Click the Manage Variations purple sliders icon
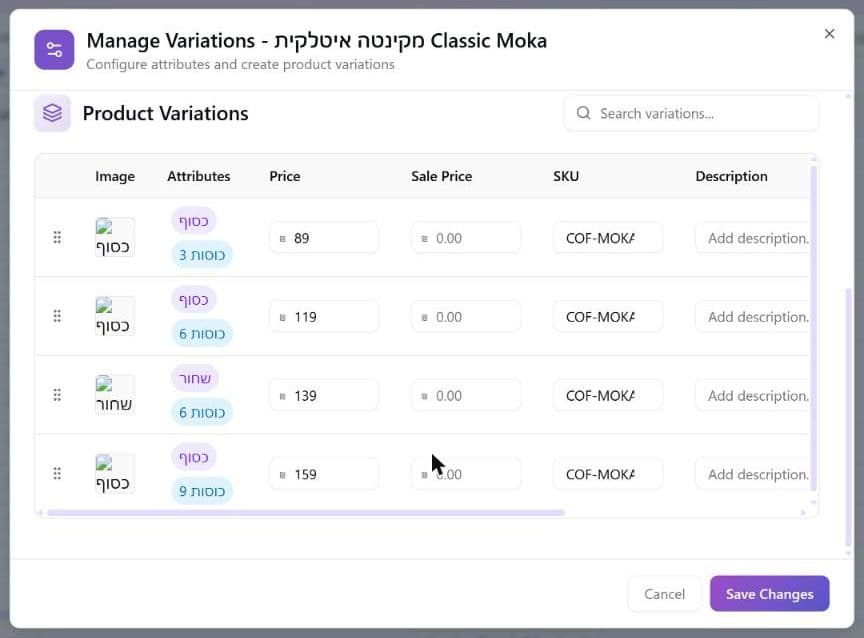 pyautogui.click(x=54, y=50)
